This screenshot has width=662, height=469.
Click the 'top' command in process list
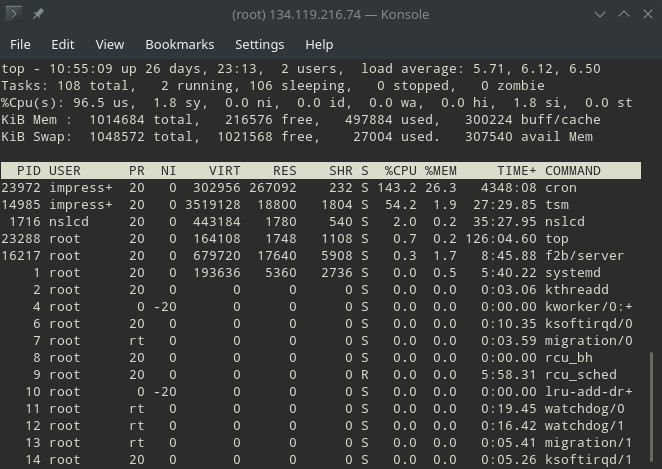556,239
